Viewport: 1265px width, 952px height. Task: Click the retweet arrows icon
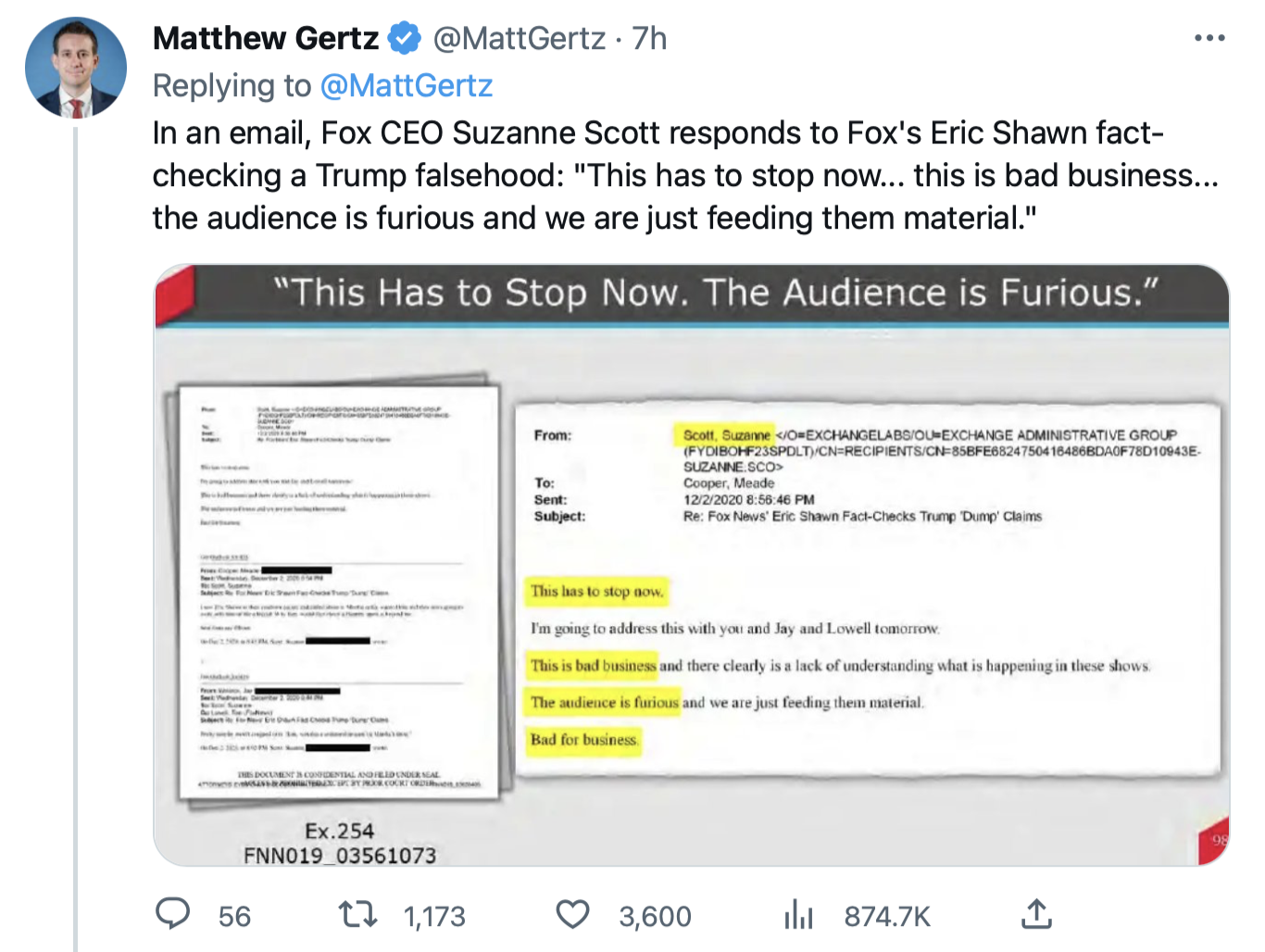click(x=357, y=915)
